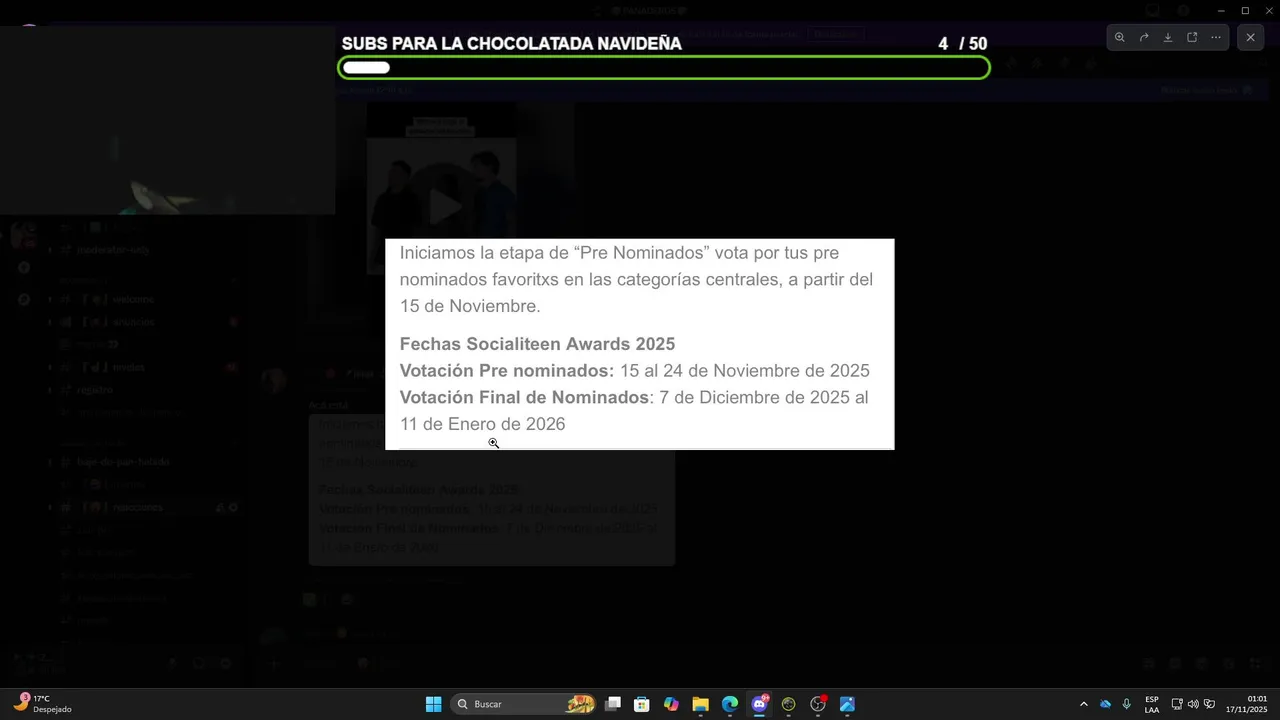
Task: Maximize the Discord window
Action: point(1245,10)
